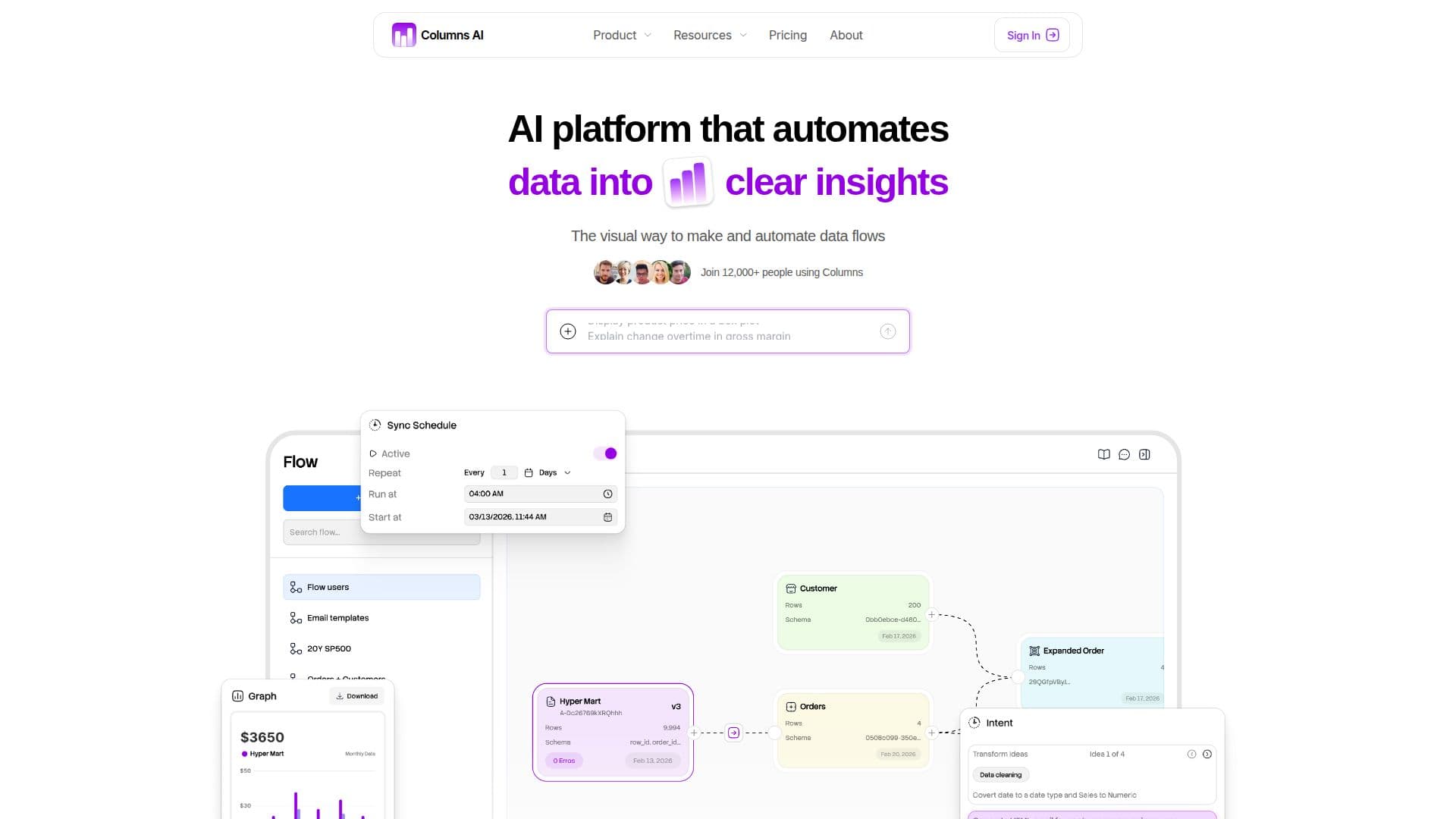
Task: Click the bar chart logo in the headline
Action: (x=689, y=182)
